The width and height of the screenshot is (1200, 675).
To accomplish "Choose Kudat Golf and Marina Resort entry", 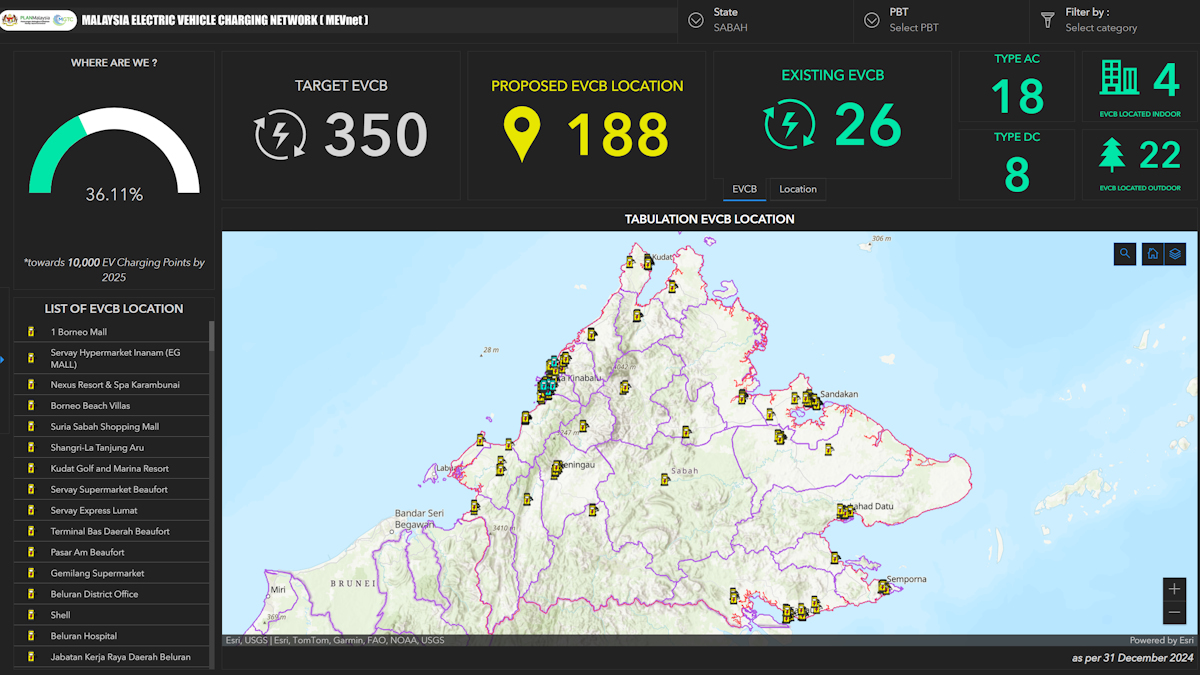I will pyautogui.click(x=110, y=469).
